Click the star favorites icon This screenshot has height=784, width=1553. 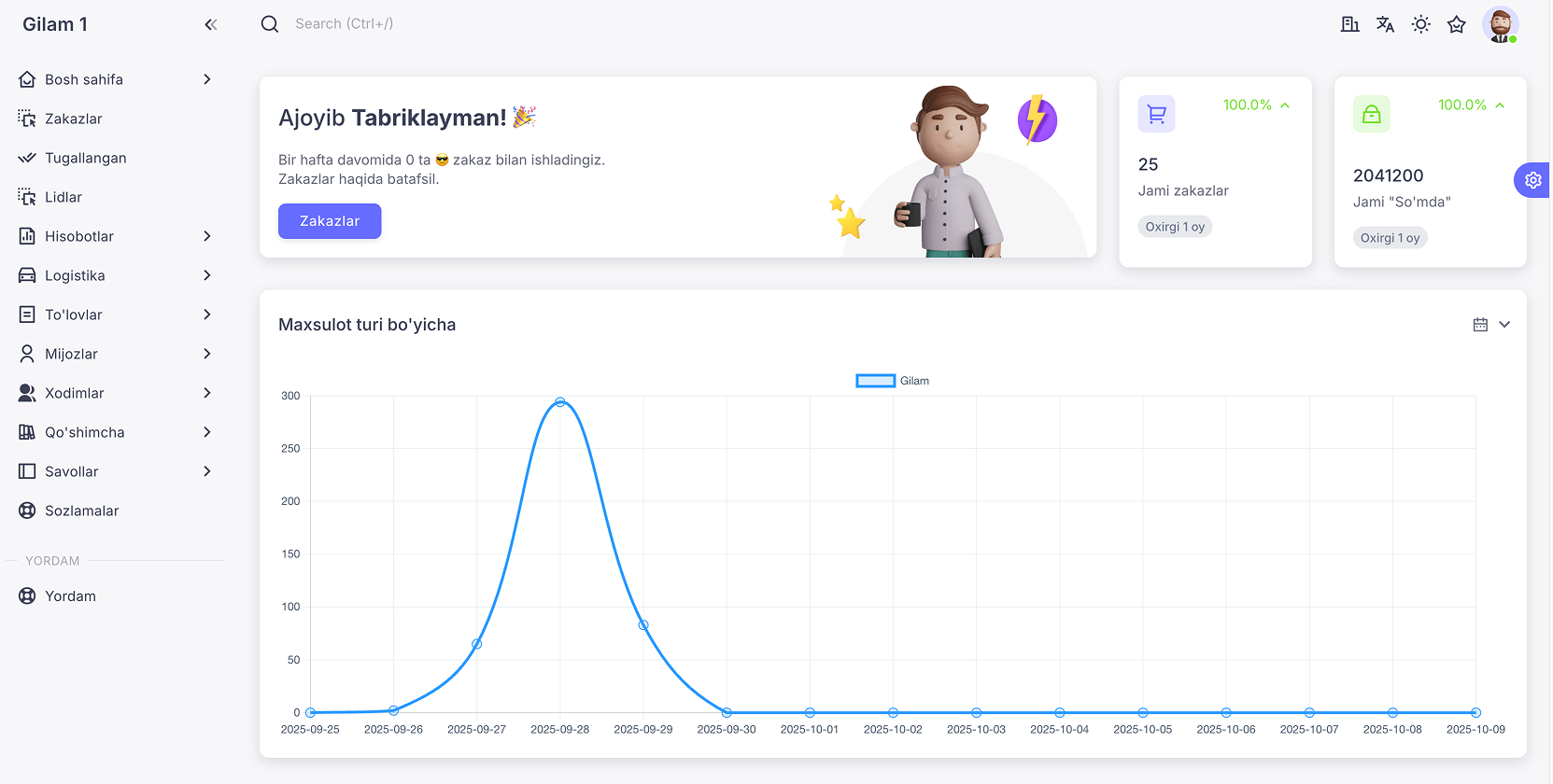coord(1456,24)
